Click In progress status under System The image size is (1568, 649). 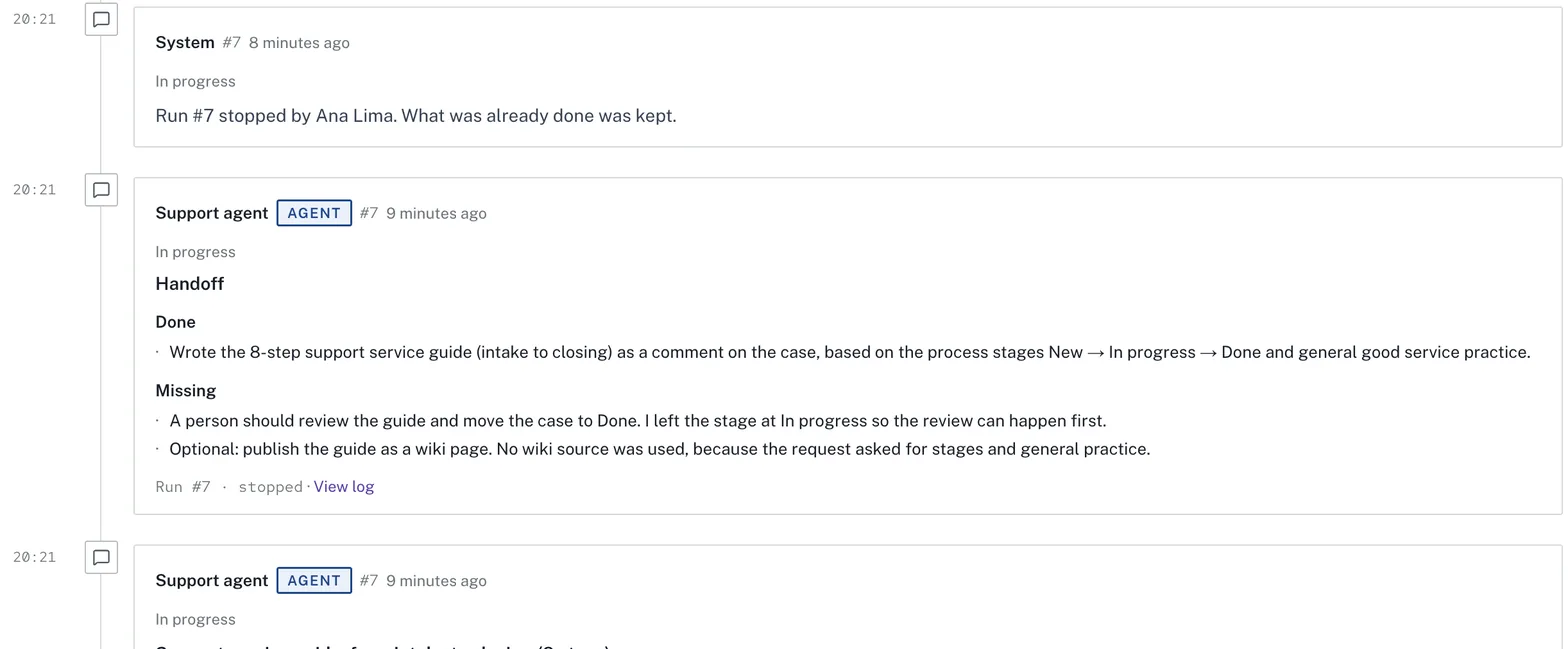click(195, 82)
